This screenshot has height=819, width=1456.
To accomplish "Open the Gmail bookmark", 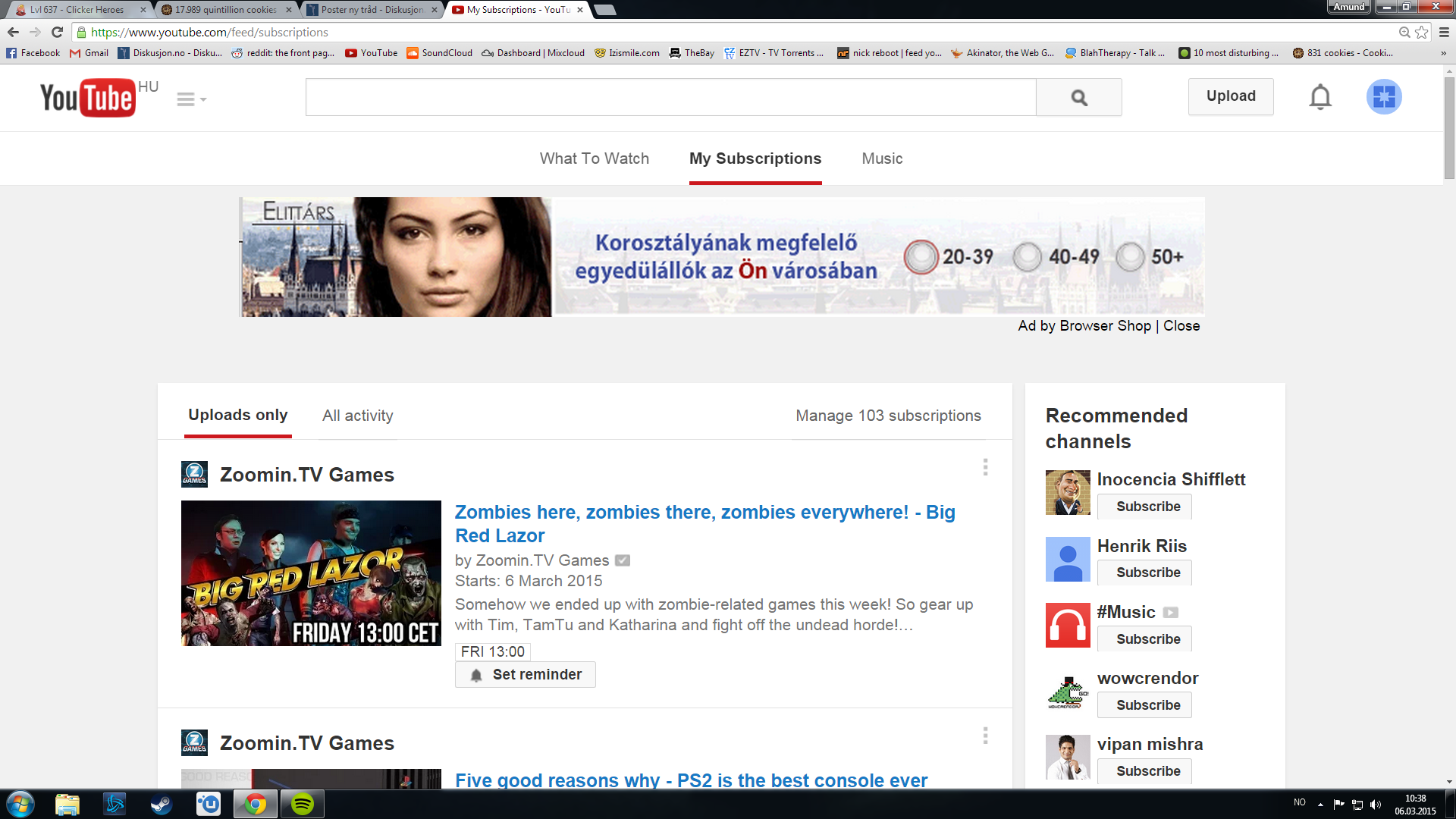I will pyautogui.click(x=89, y=53).
